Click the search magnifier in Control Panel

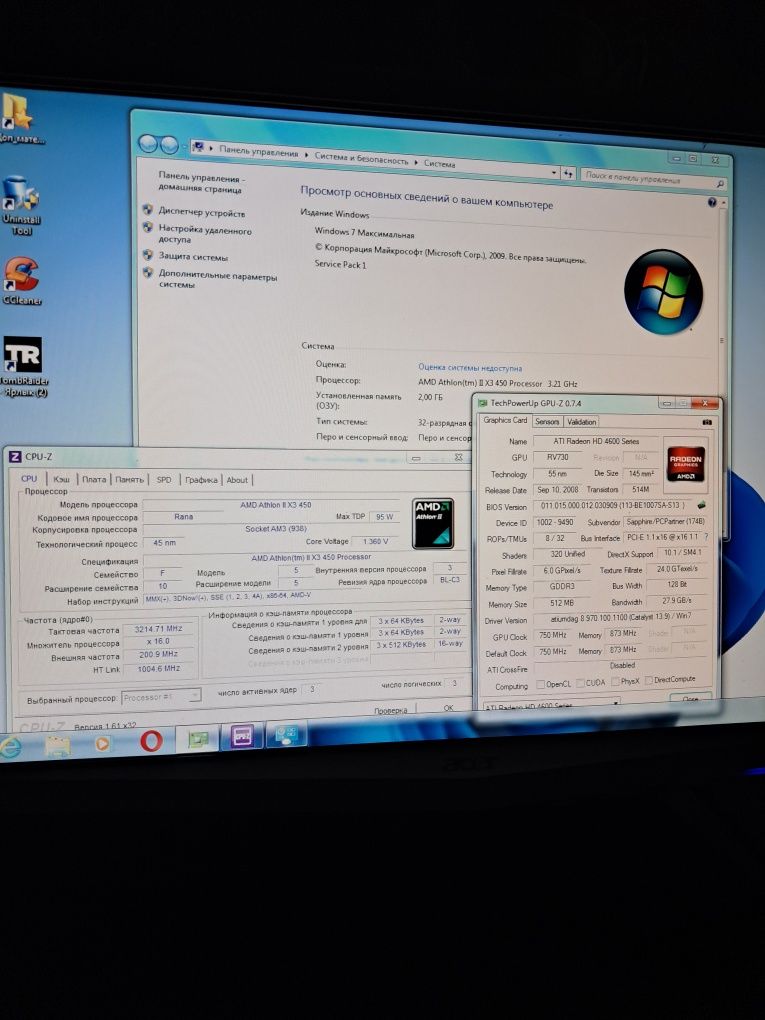click(719, 183)
